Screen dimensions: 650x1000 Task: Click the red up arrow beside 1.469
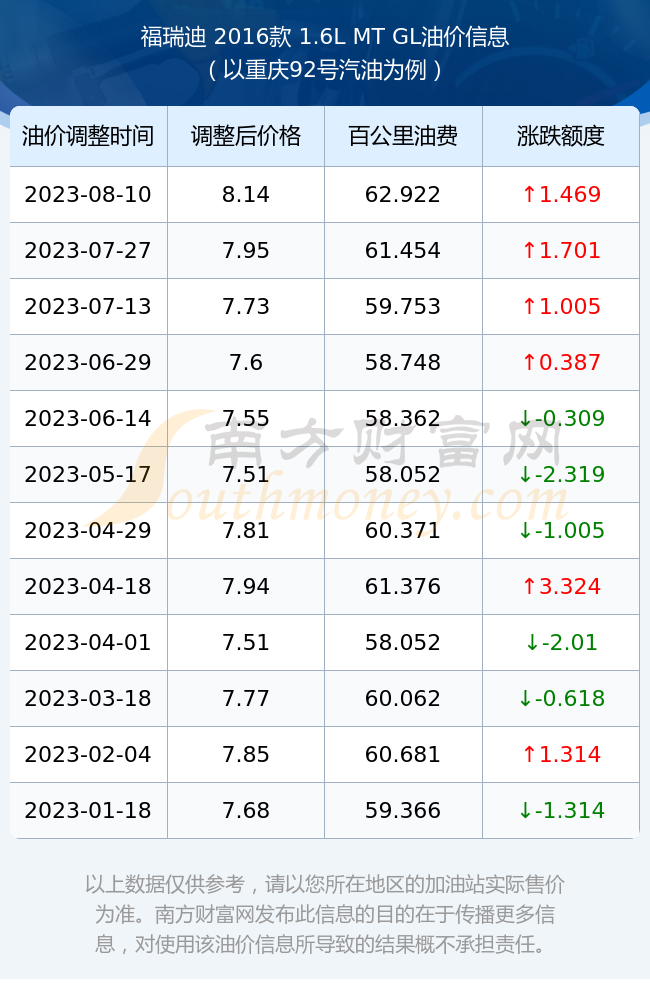coord(529,195)
